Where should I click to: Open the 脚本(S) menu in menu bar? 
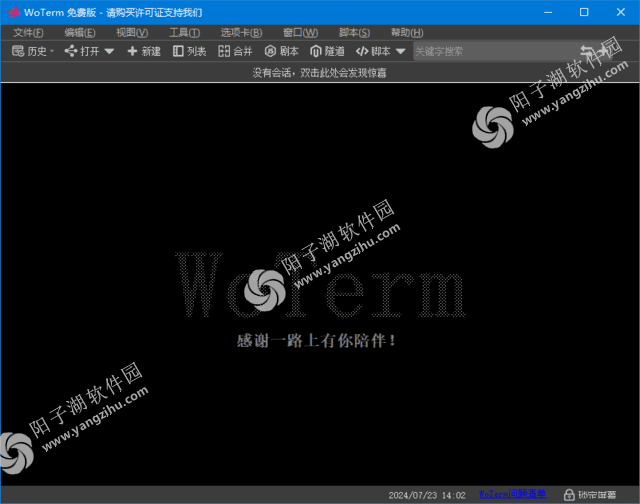point(354,33)
